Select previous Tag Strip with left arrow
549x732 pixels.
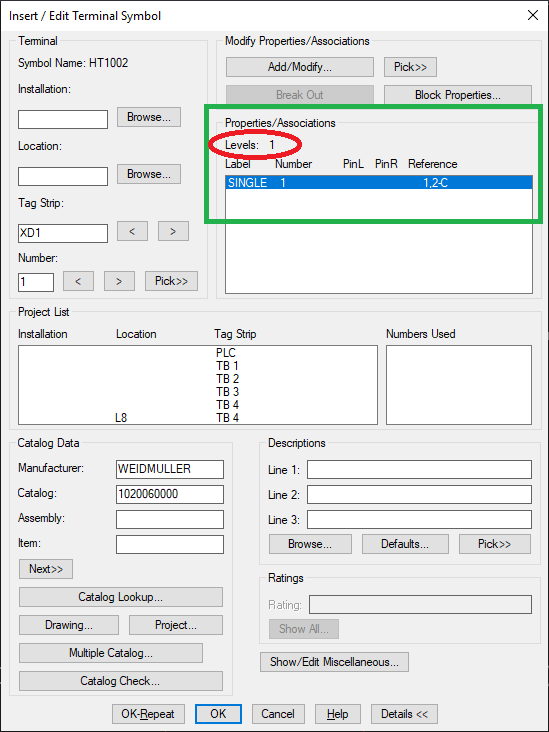pyautogui.click(x=132, y=231)
